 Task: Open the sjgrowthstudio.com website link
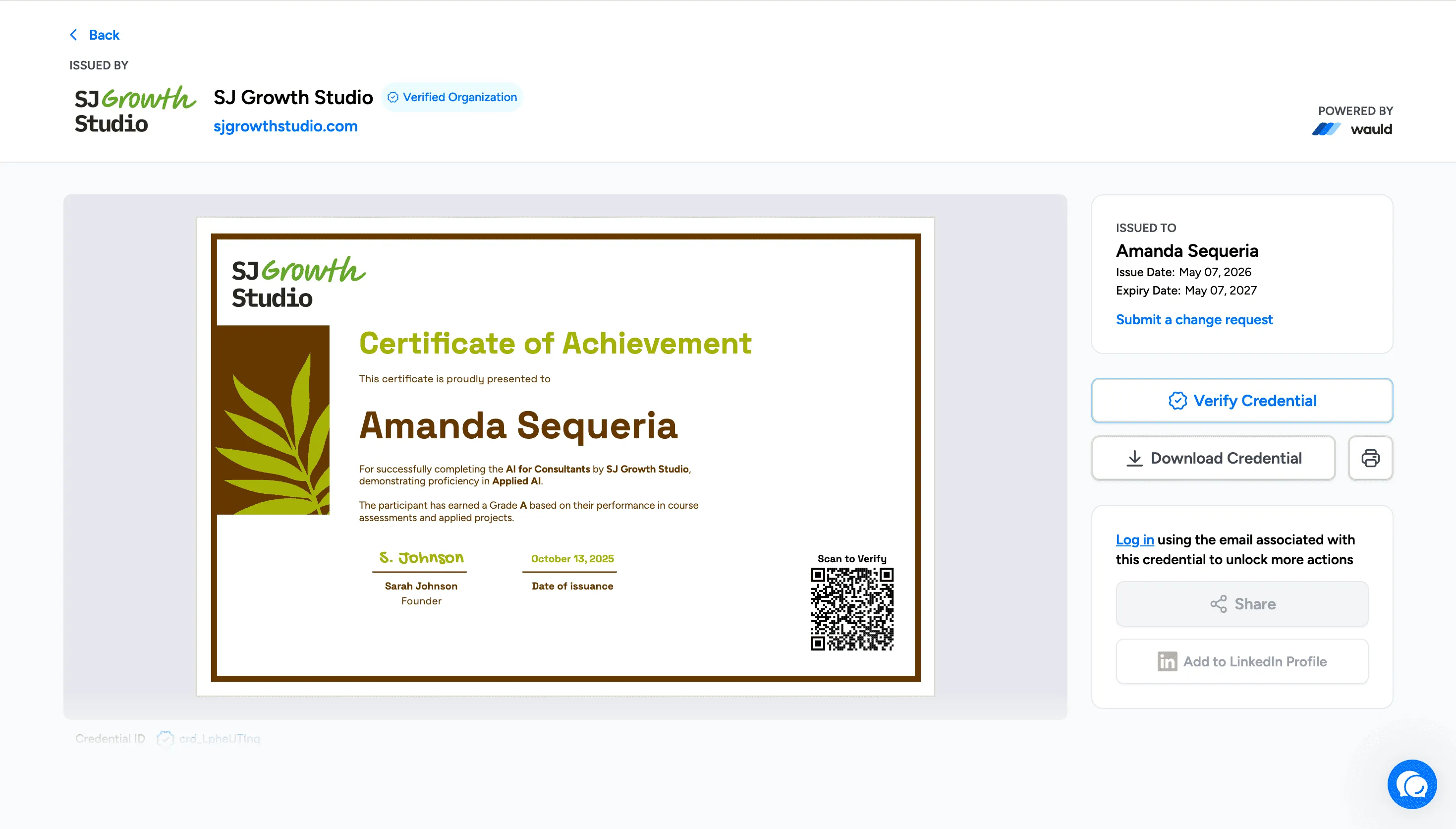[x=285, y=126]
